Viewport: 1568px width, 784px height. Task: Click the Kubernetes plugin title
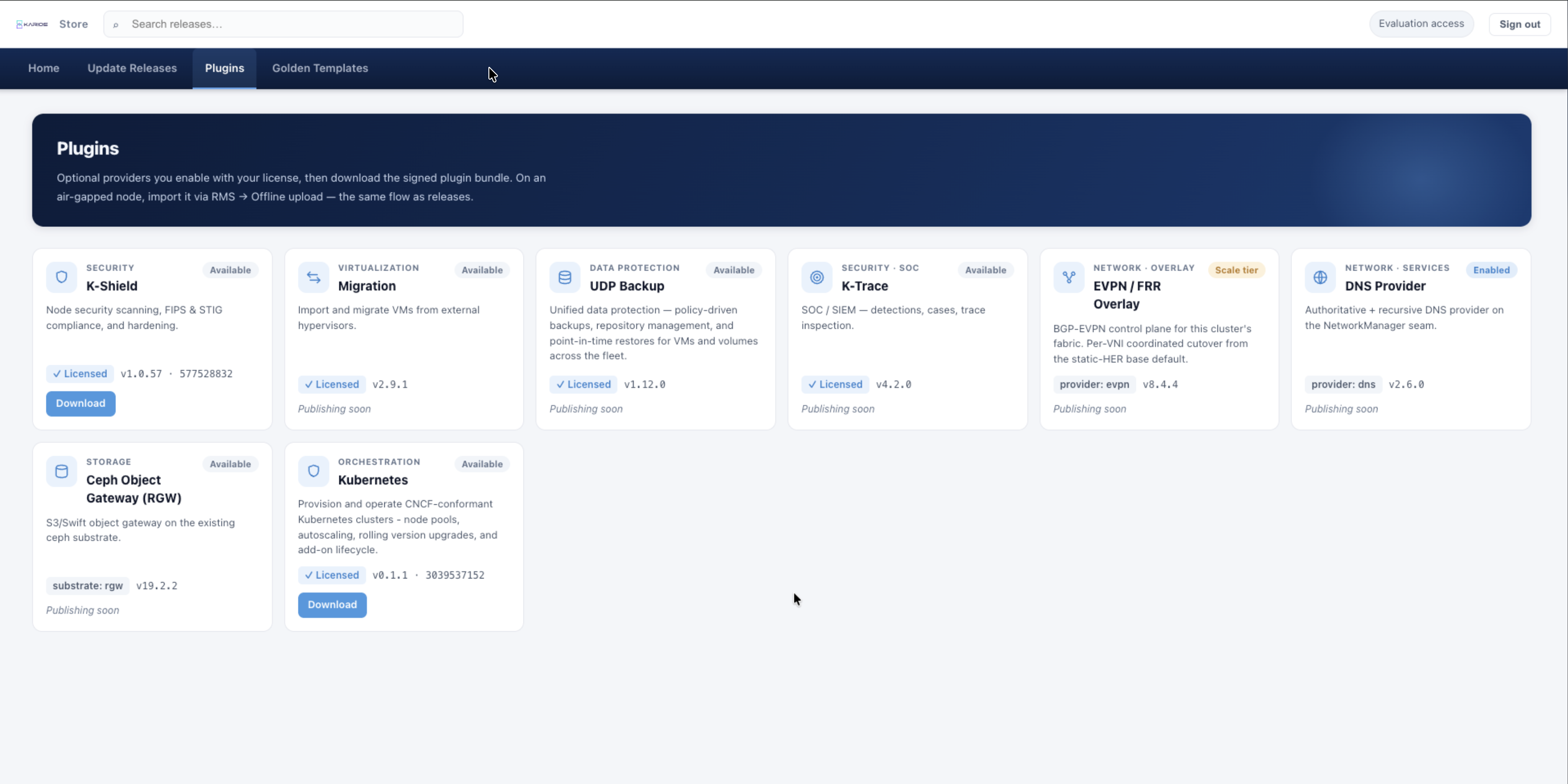tap(373, 480)
